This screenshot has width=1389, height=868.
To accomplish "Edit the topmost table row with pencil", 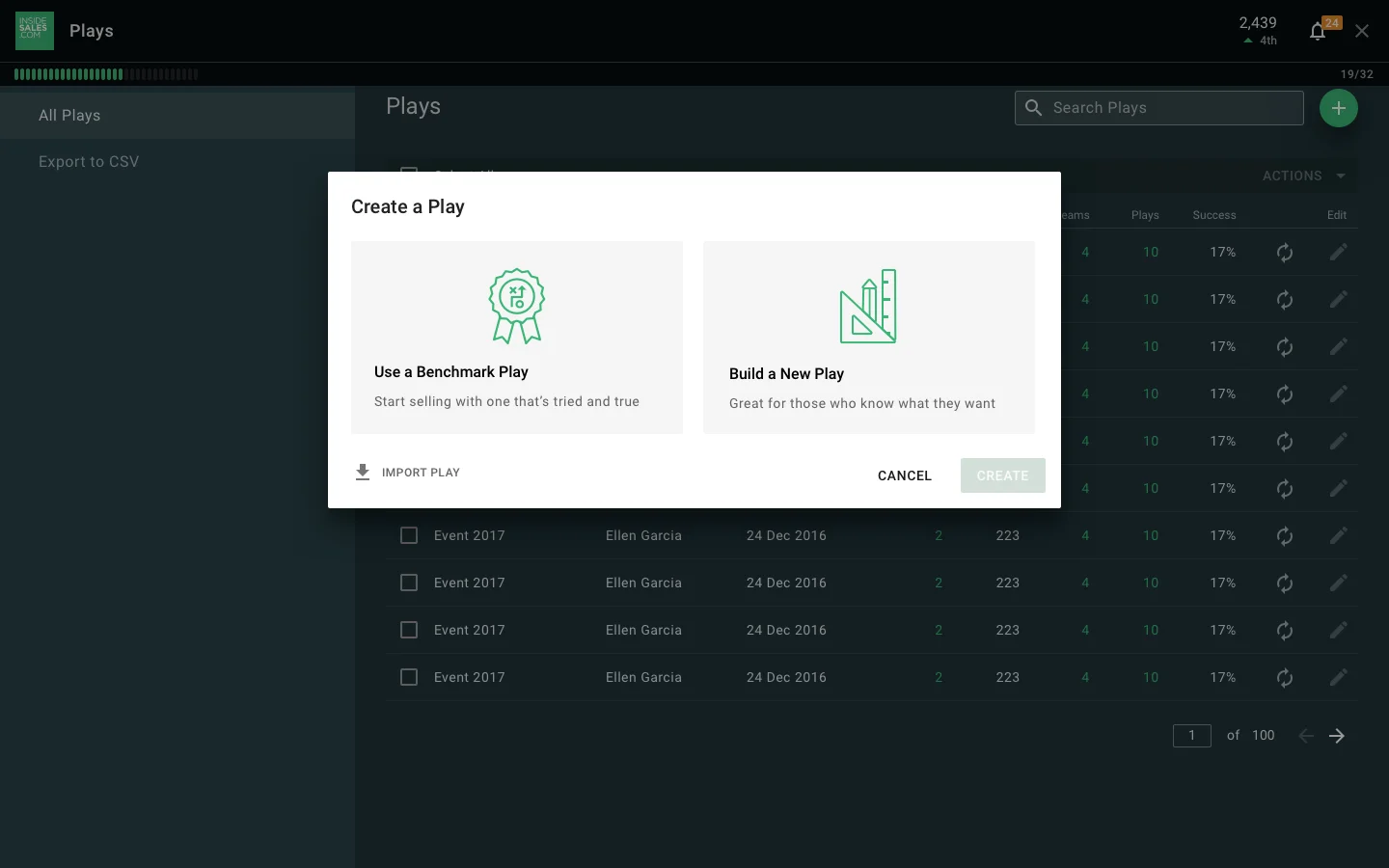I will [x=1338, y=253].
